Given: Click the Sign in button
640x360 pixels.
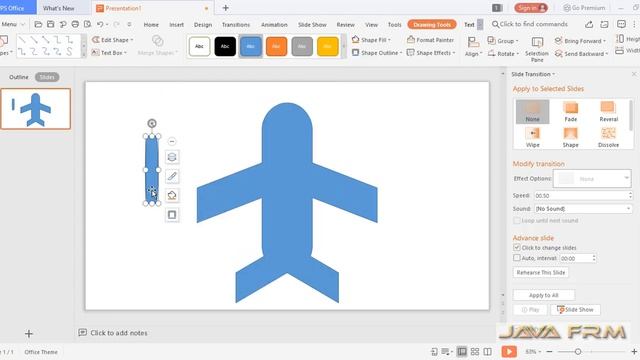Looking at the screenshot, I should click(531, 8).
